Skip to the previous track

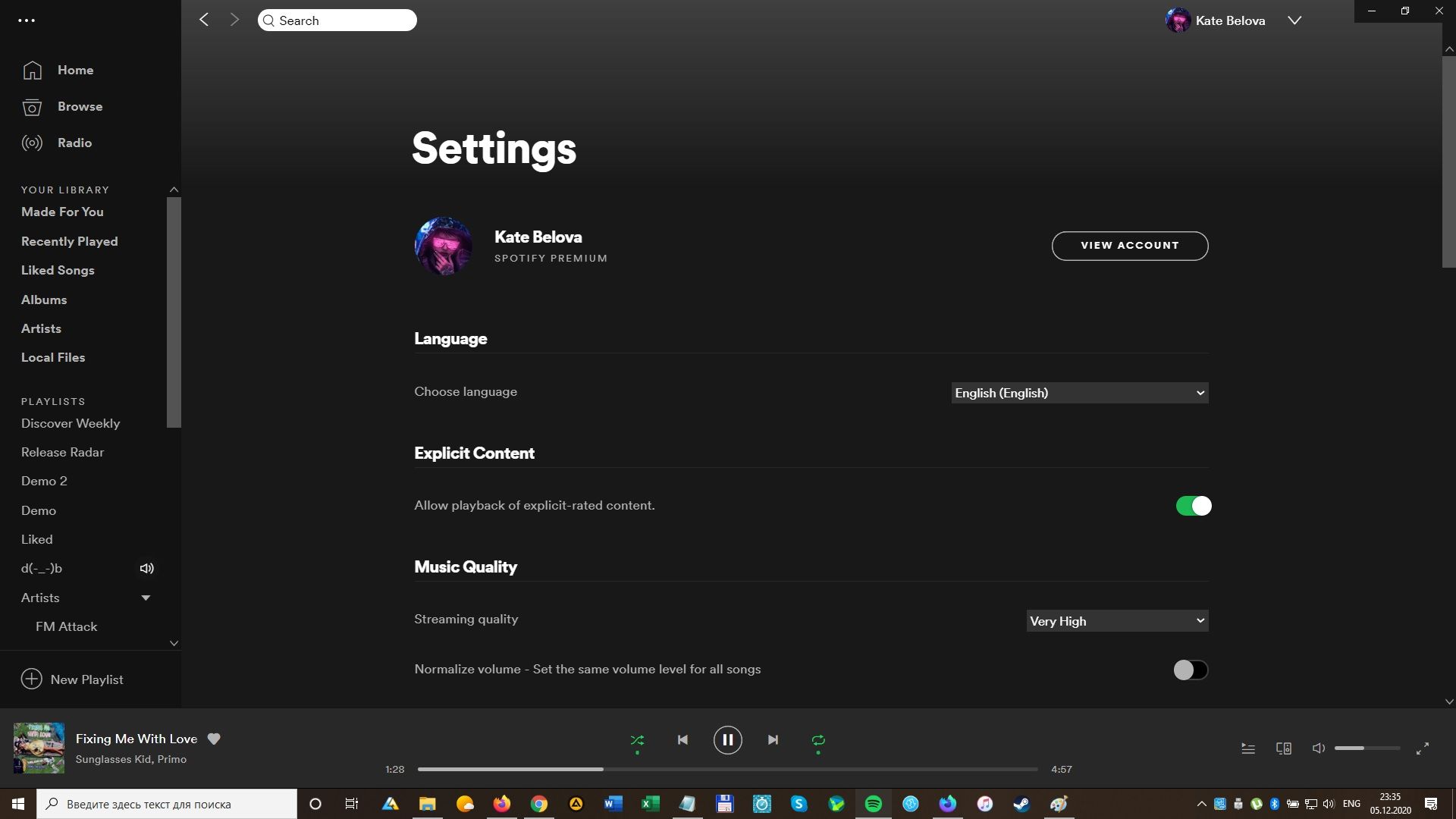(x=682, y=740)
